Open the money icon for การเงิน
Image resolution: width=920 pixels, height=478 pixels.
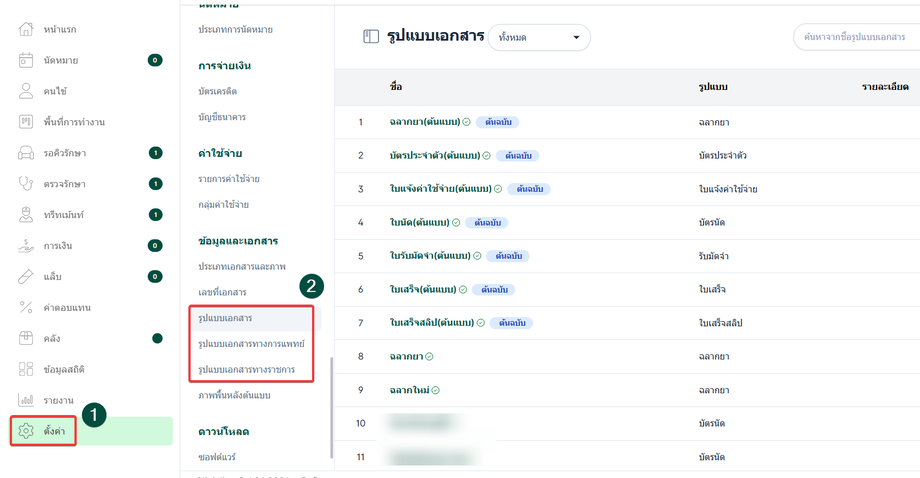[27, 245]
